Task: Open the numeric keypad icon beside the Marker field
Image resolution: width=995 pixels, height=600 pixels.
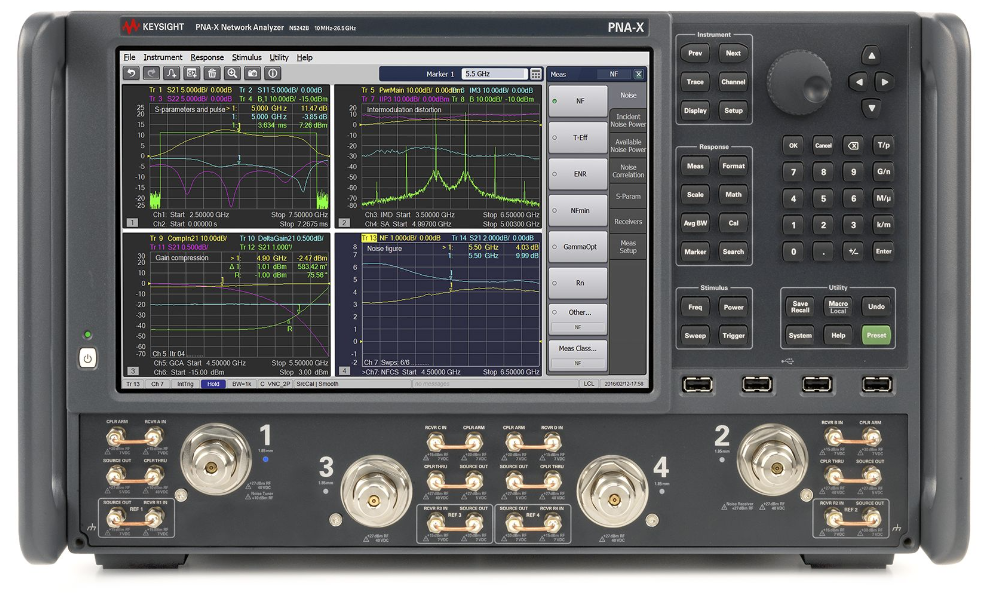Action: coord(536,73)
